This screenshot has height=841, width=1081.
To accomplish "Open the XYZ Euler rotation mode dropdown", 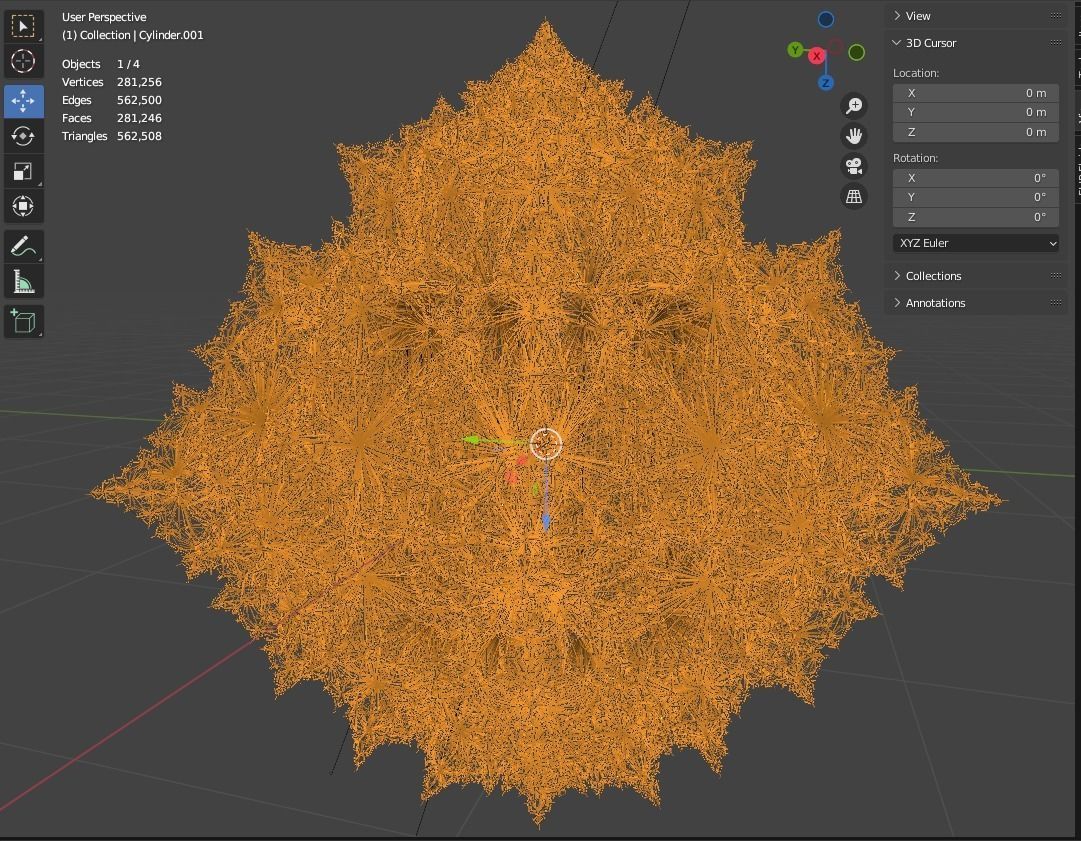I will click(x=976, y=243).
